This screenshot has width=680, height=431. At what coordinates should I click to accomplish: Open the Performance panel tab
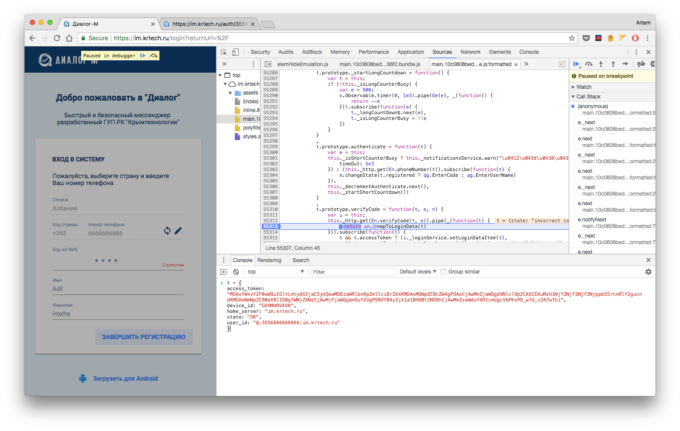[373, 52]
